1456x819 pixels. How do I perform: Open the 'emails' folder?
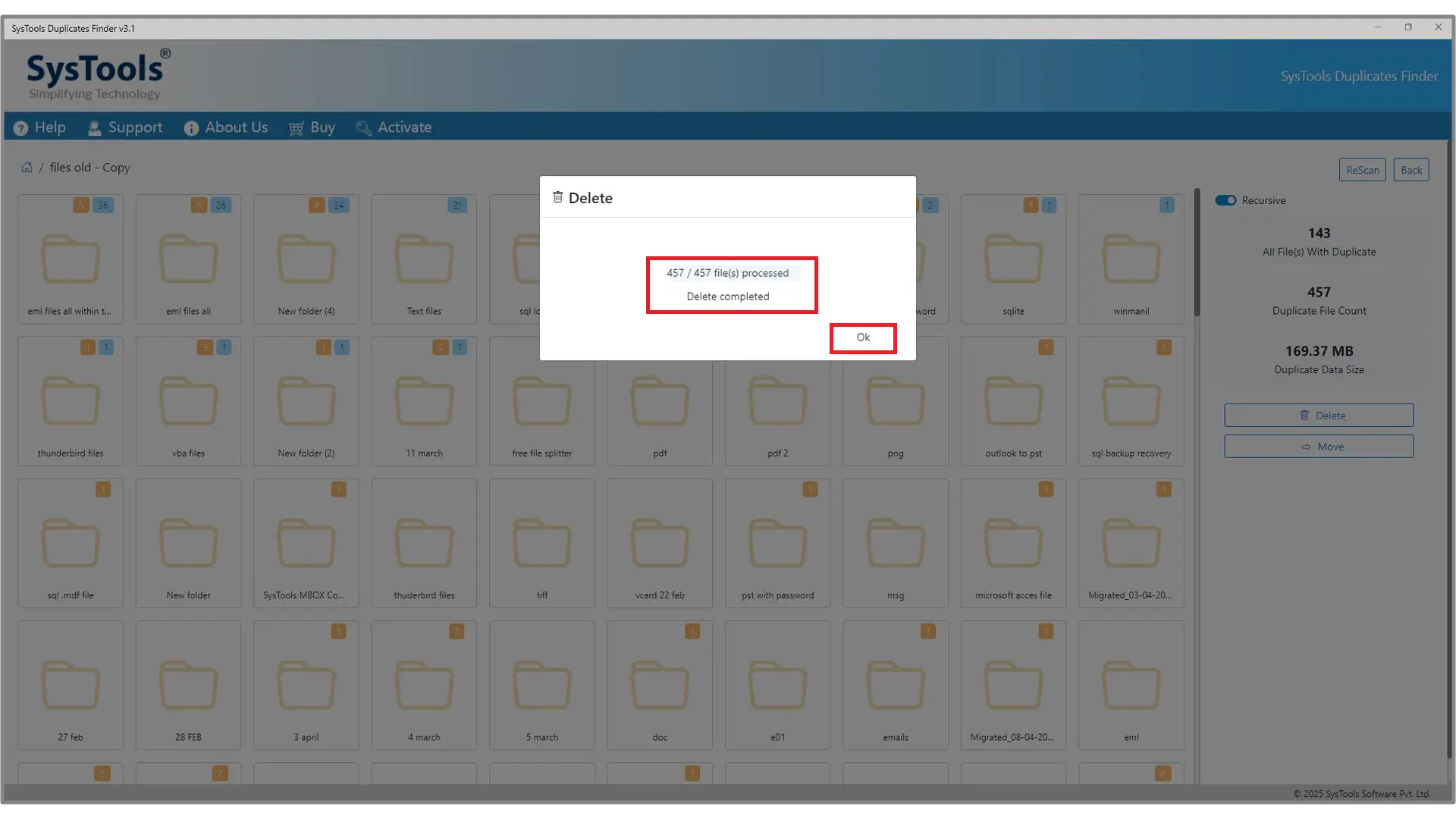pos(896,686)
